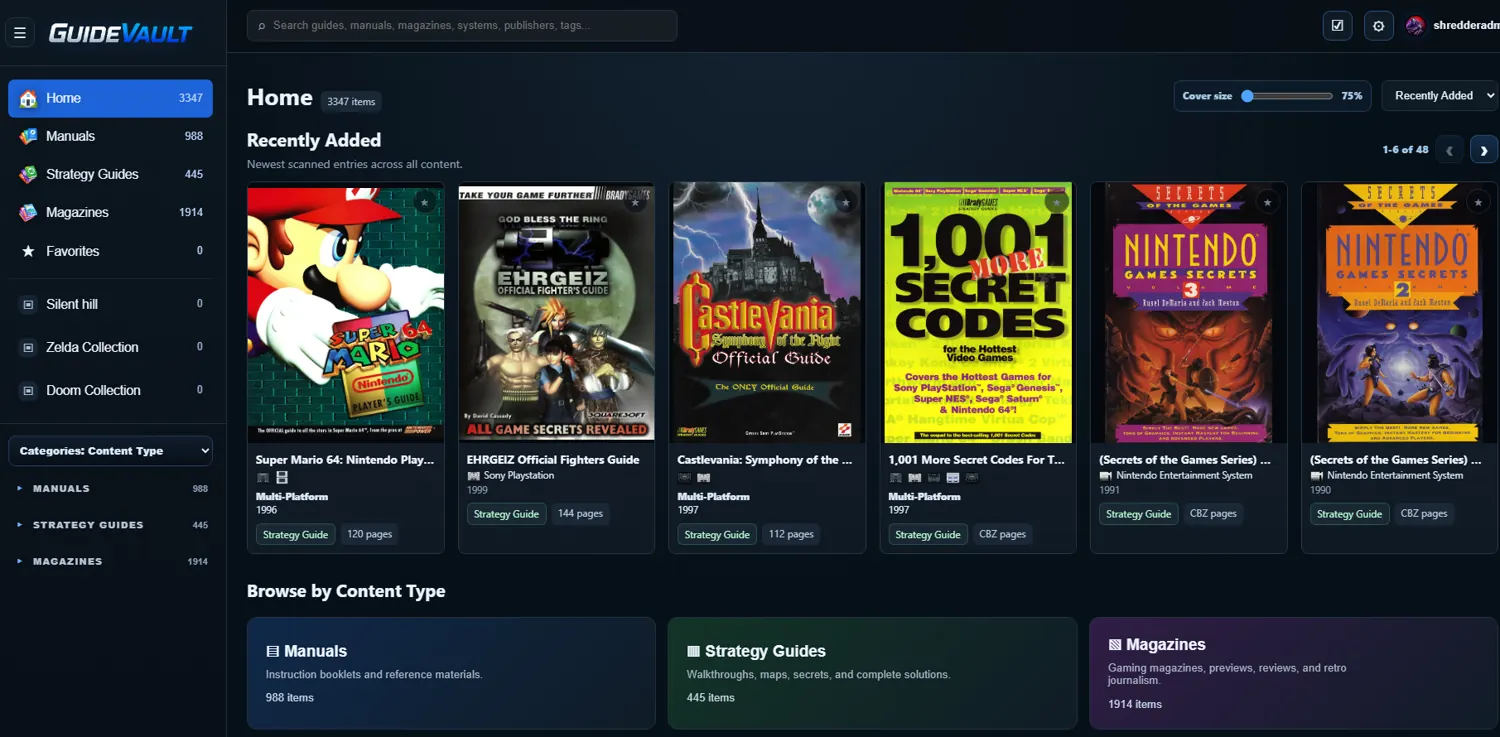This screenshot has height=737, width=1500.
Task: Go to next page of Recently Added
Action: tap(1484, 150)
